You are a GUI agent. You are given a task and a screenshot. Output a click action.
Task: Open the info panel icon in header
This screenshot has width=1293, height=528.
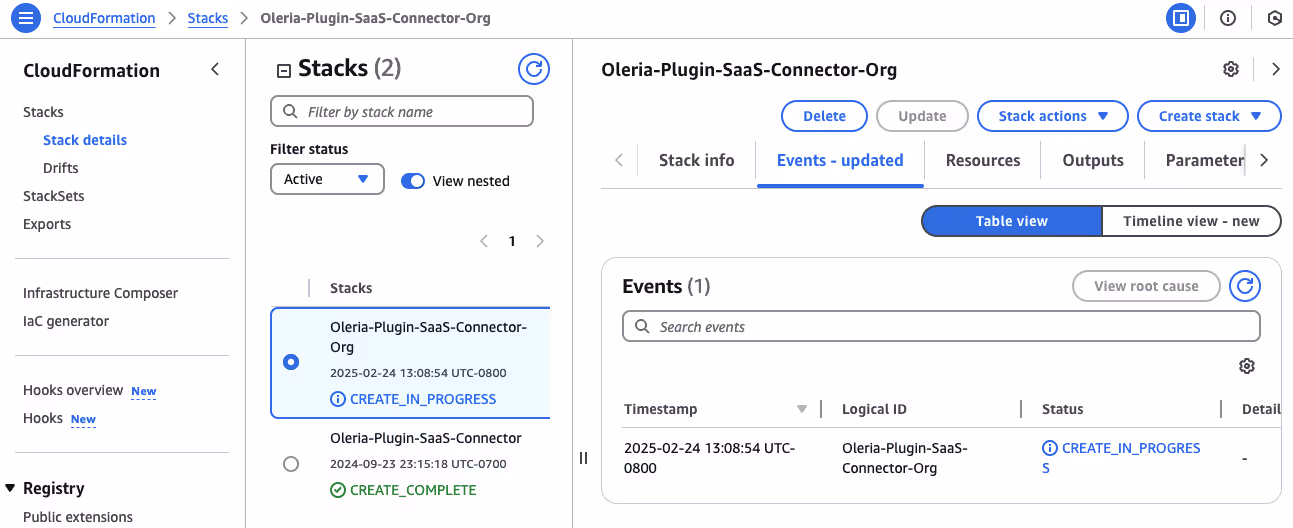click(x=1228, y=18)
